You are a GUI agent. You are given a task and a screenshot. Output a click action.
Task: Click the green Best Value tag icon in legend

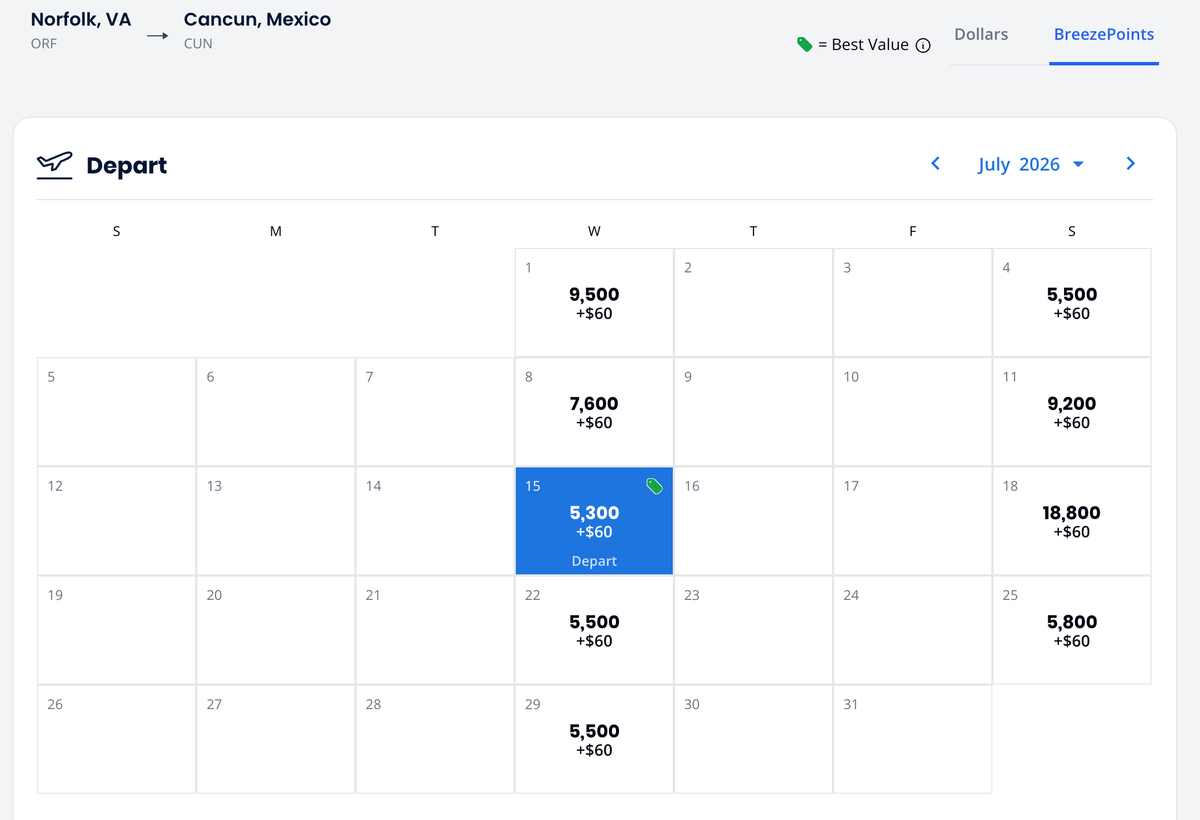(804, 44)
